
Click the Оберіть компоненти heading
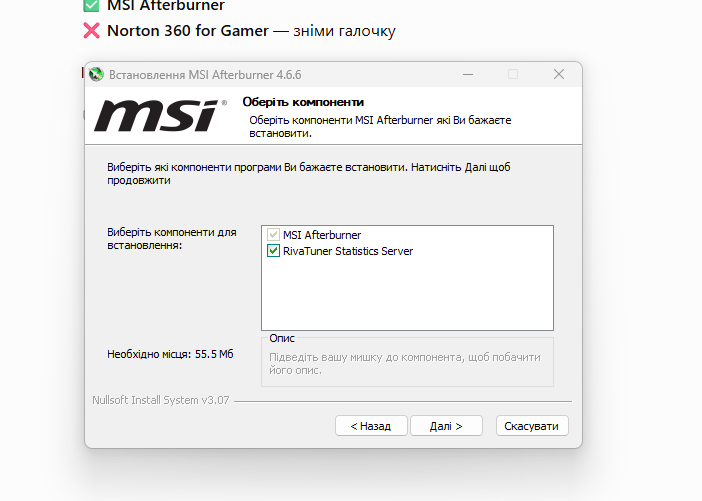[x=303, y=102]
